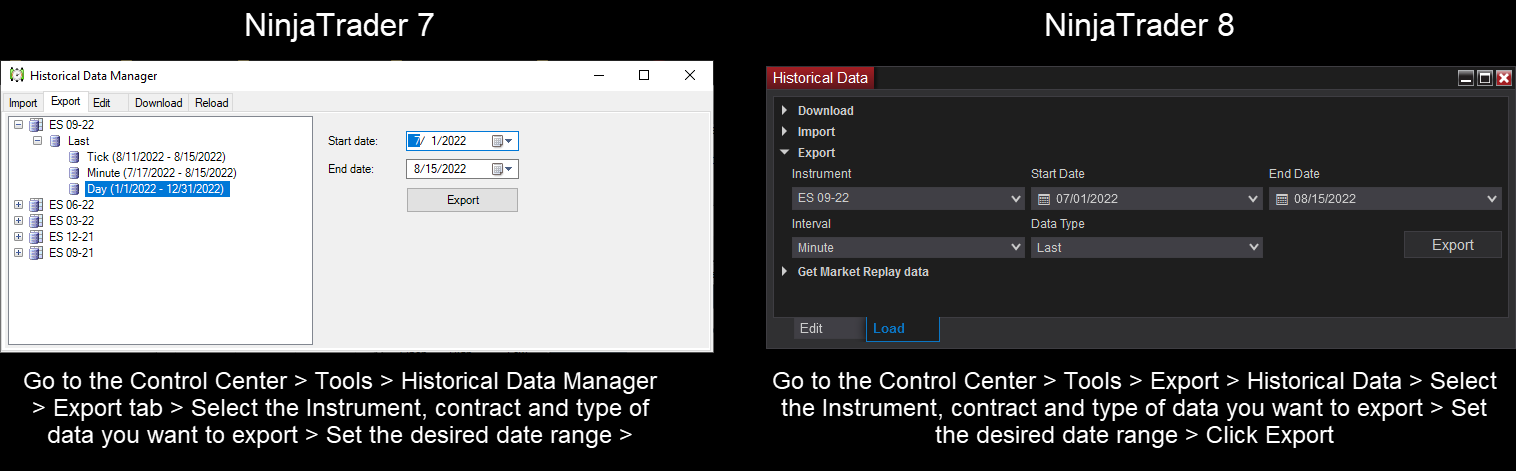
Task: Click the ES 06-22 database icon
Action: click(36, 205)
